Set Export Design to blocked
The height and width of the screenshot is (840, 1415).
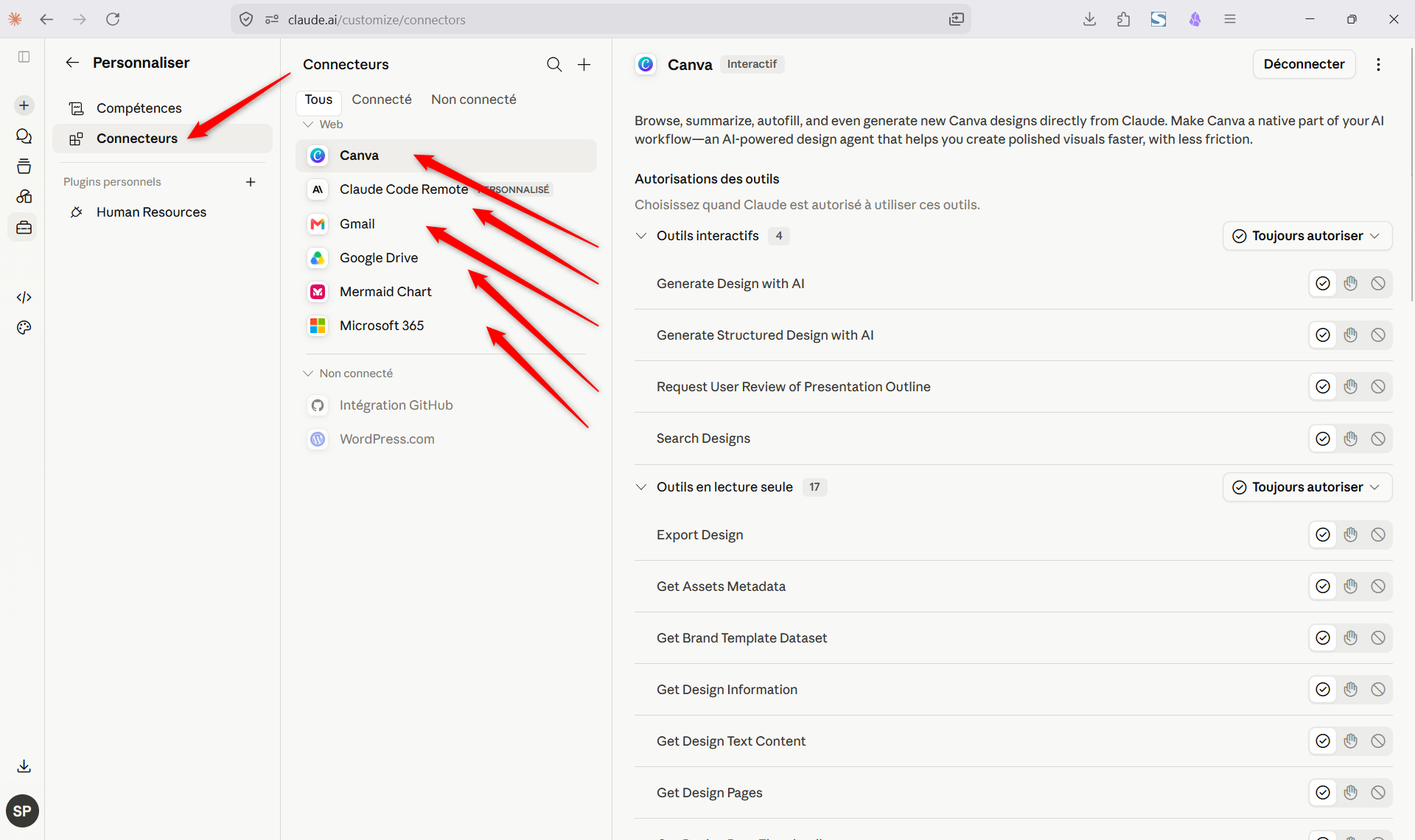[1377, 534]
